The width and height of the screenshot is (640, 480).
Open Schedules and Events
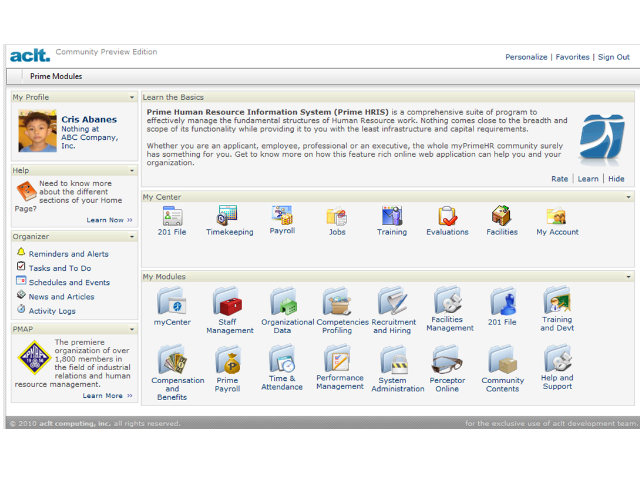click(x=69, y=282)
